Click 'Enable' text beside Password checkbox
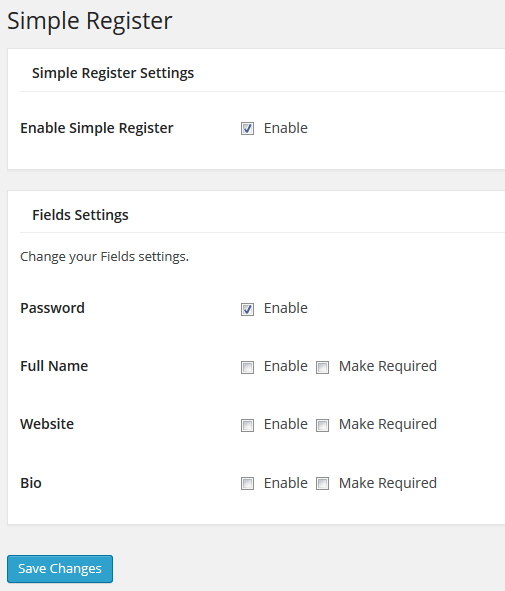 (x=286, y=308)
